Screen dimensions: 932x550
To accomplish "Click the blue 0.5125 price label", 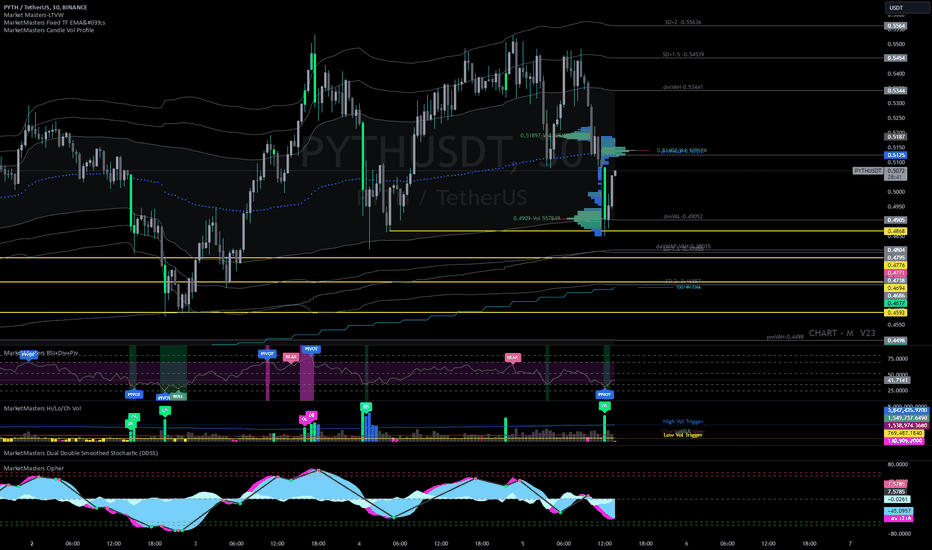I will coord(896,155).
